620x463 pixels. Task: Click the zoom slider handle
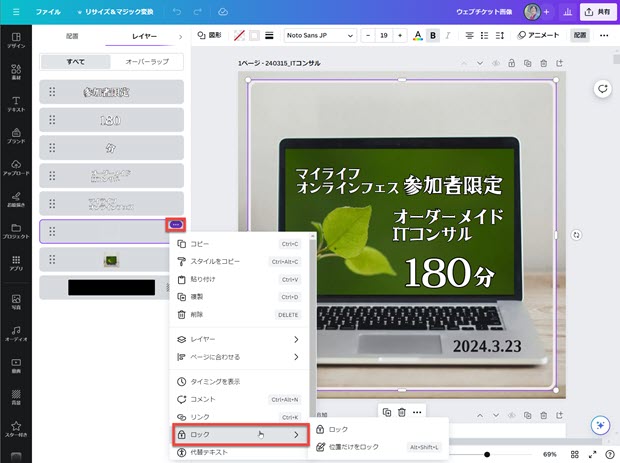click(x=487, y=454)
